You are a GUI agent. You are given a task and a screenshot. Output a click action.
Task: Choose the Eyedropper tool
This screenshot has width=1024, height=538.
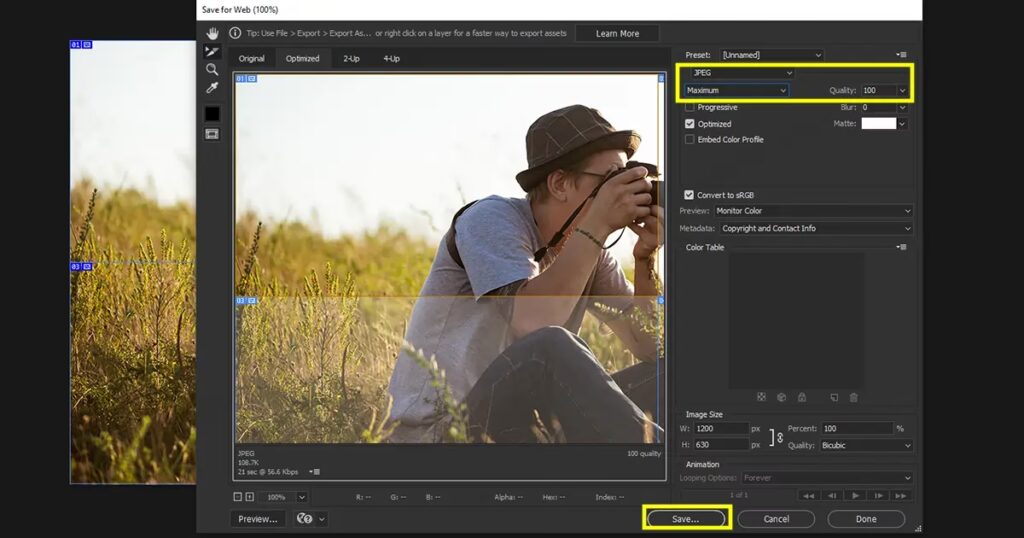211,88
